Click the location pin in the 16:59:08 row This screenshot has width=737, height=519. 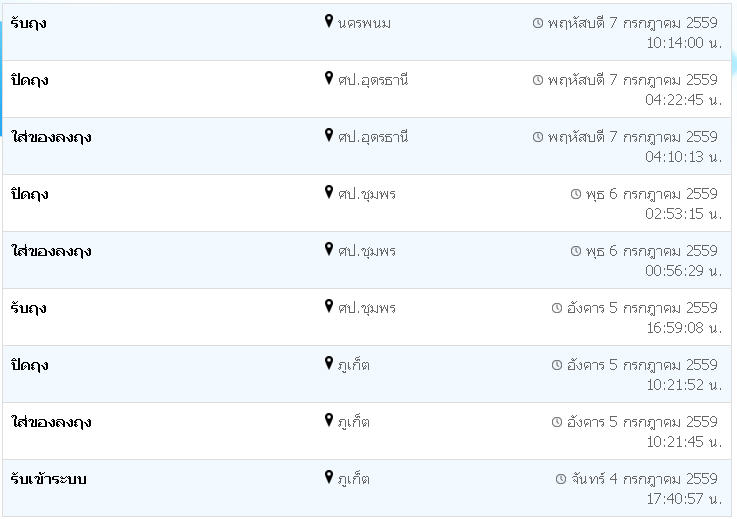(329, 307)
